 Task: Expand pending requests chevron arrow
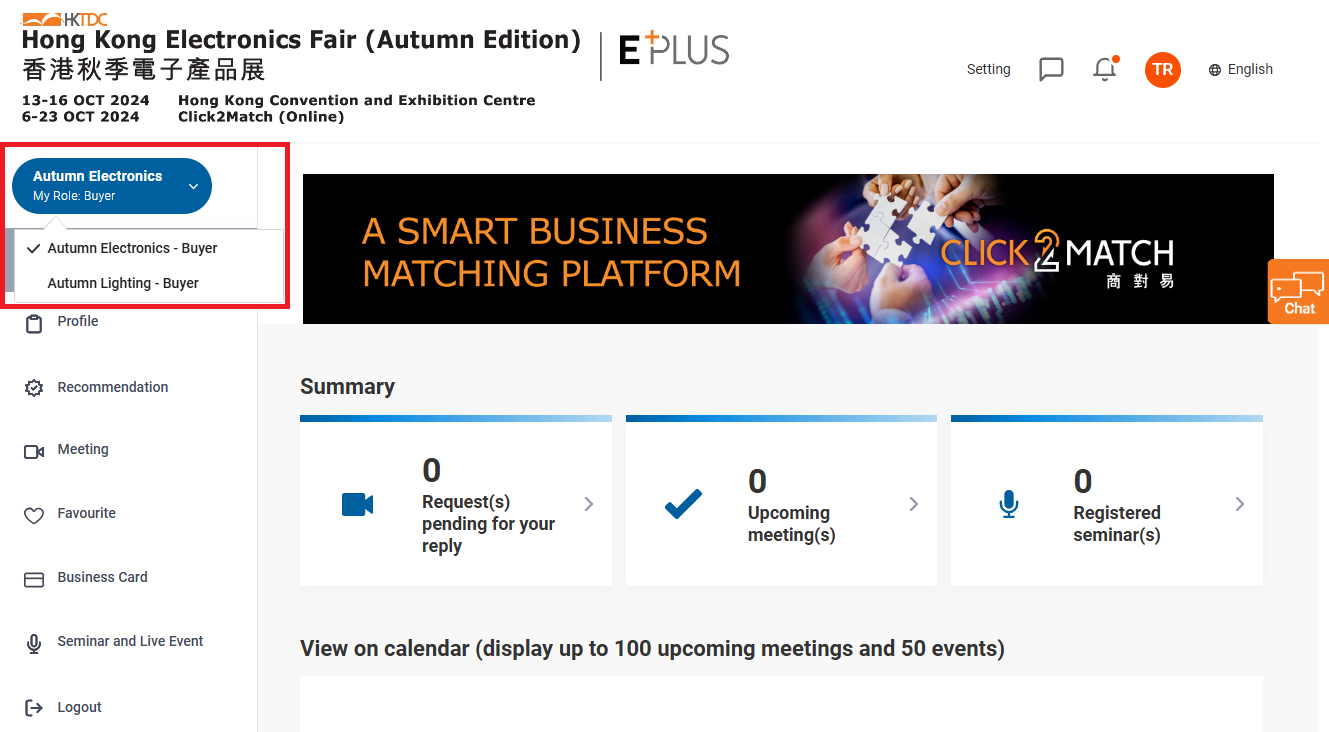pyautogui.click(x=589, y=504)
